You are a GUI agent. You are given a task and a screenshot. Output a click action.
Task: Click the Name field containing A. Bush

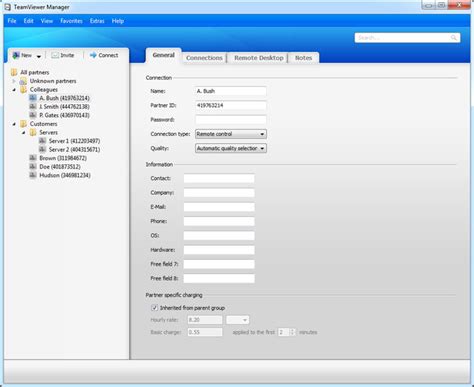pyautogui.click(x=231, y=91)
